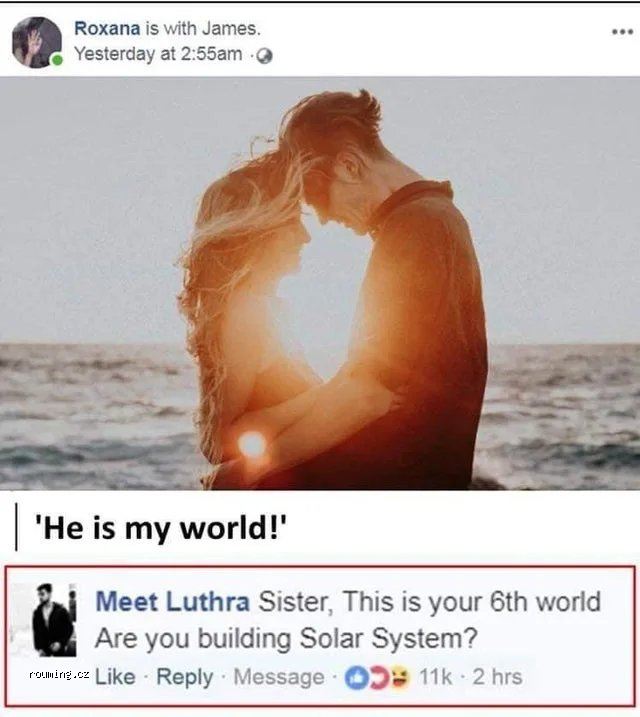Open Roxana's profile picture
640x717 pixels.
[x=36, y=42]
